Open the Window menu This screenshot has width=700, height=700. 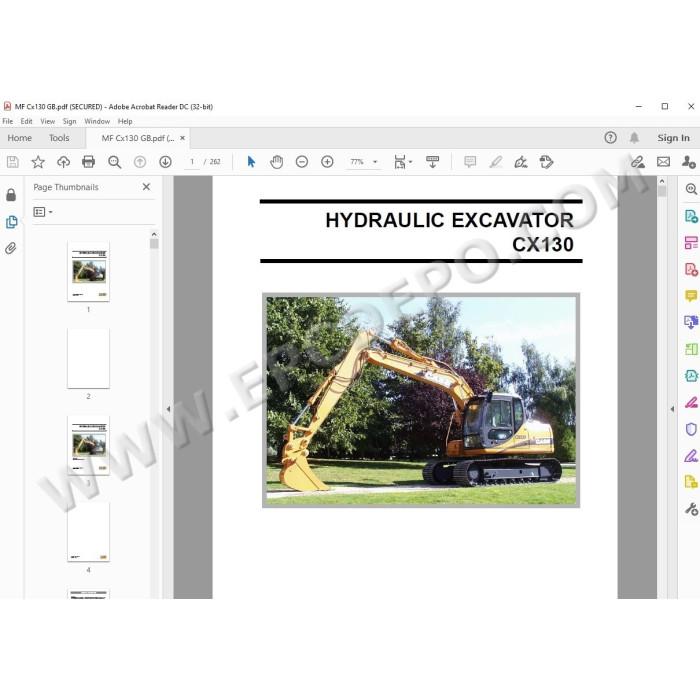pyautogui.click(x=97, y=121)
